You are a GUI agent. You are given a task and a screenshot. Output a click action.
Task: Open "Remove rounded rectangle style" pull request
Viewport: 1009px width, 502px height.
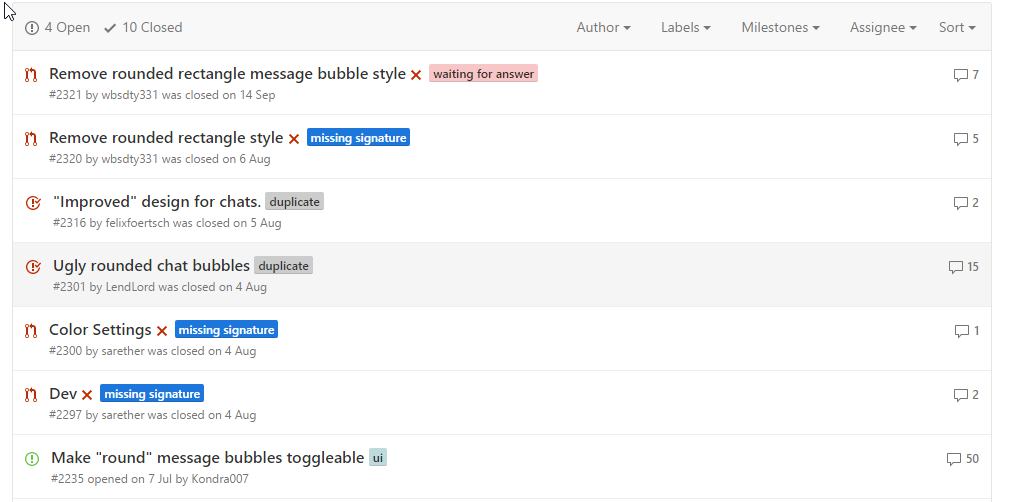click(166, 138)
